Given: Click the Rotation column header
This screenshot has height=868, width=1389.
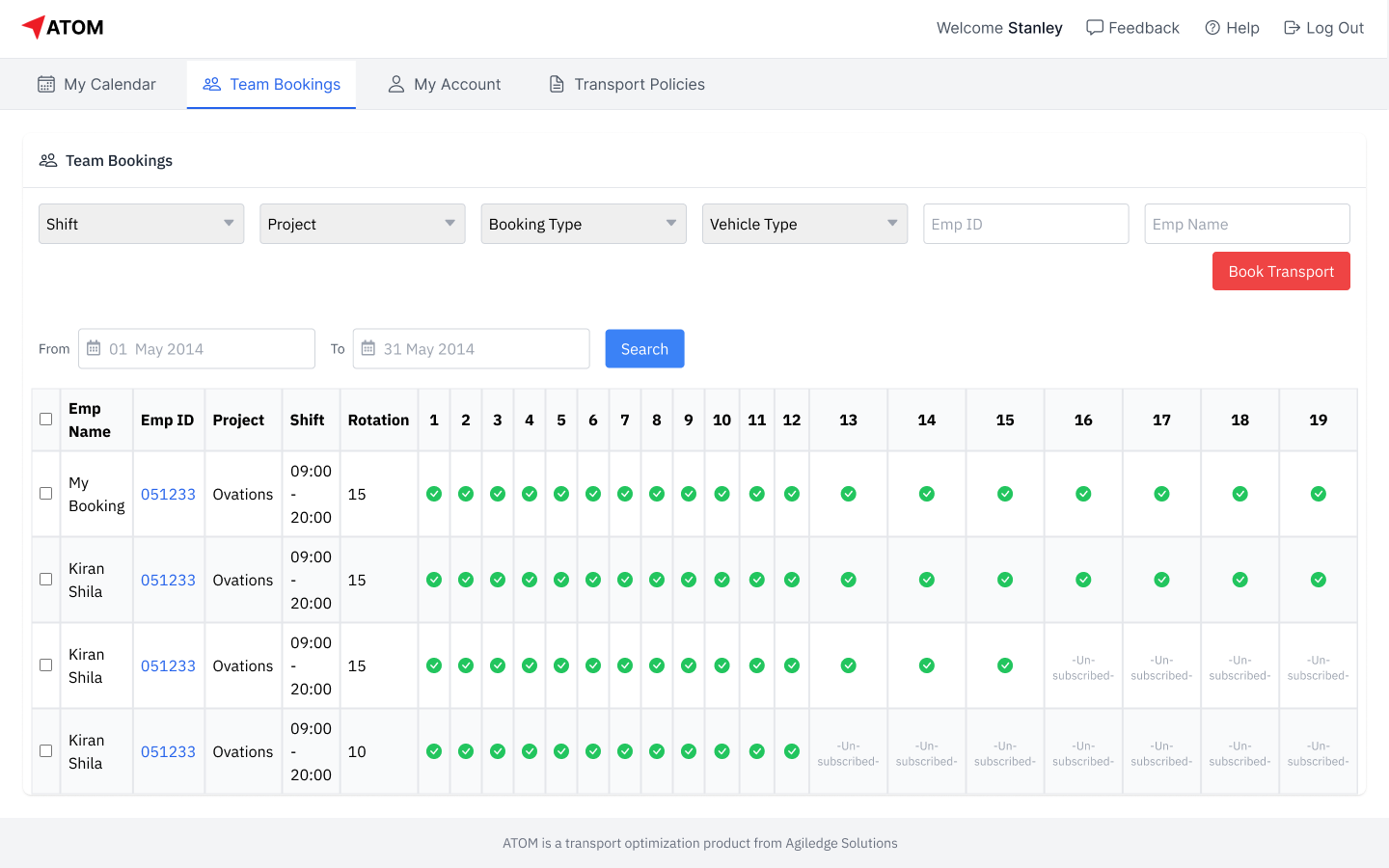Looking at the screenshot, I should [x=379, y=420].
